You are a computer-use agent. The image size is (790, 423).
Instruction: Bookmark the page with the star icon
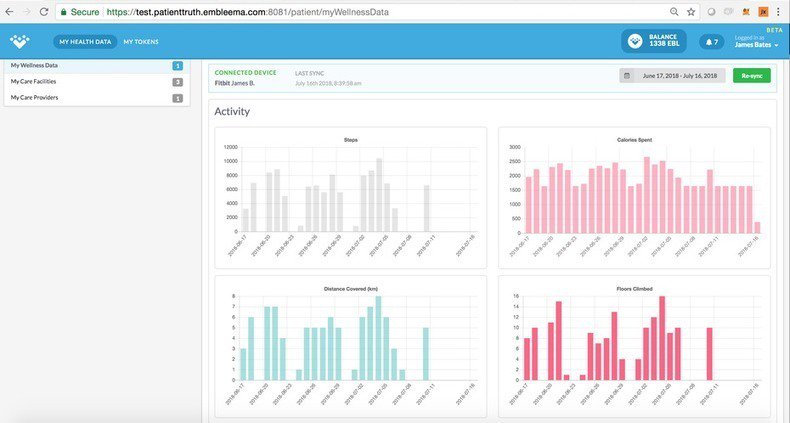click(x=691, y=12)
